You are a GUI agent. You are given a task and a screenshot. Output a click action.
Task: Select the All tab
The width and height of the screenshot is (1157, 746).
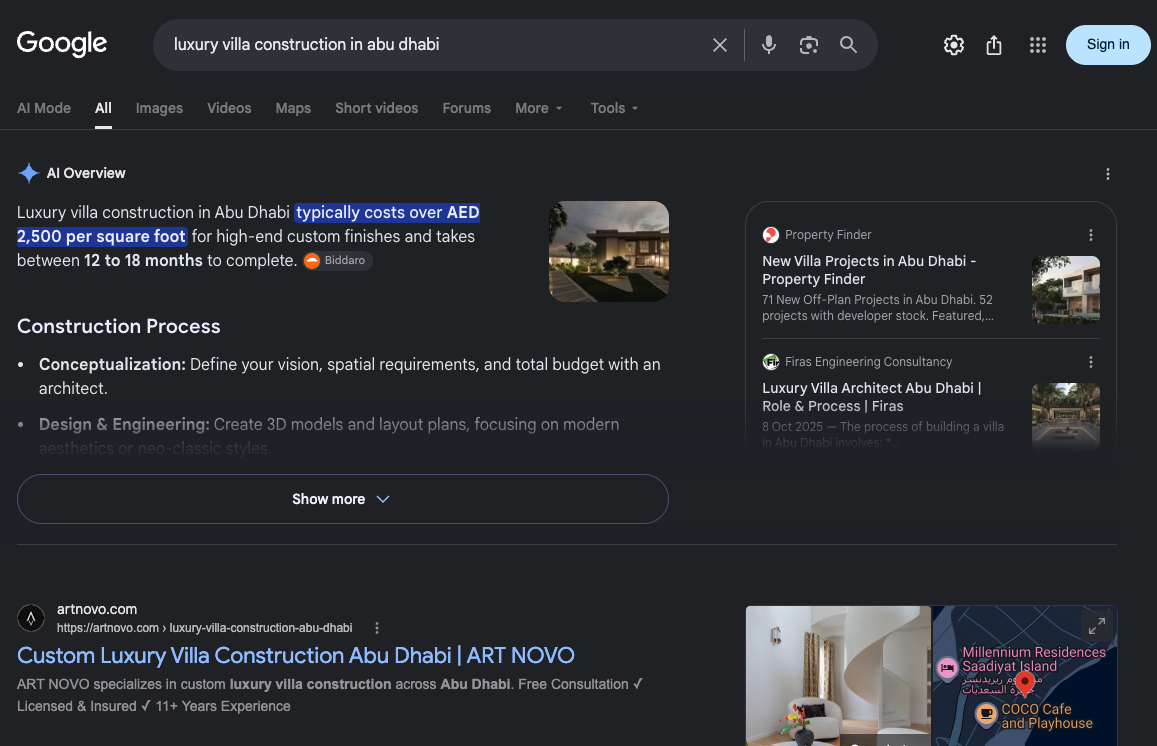[103, 108]
